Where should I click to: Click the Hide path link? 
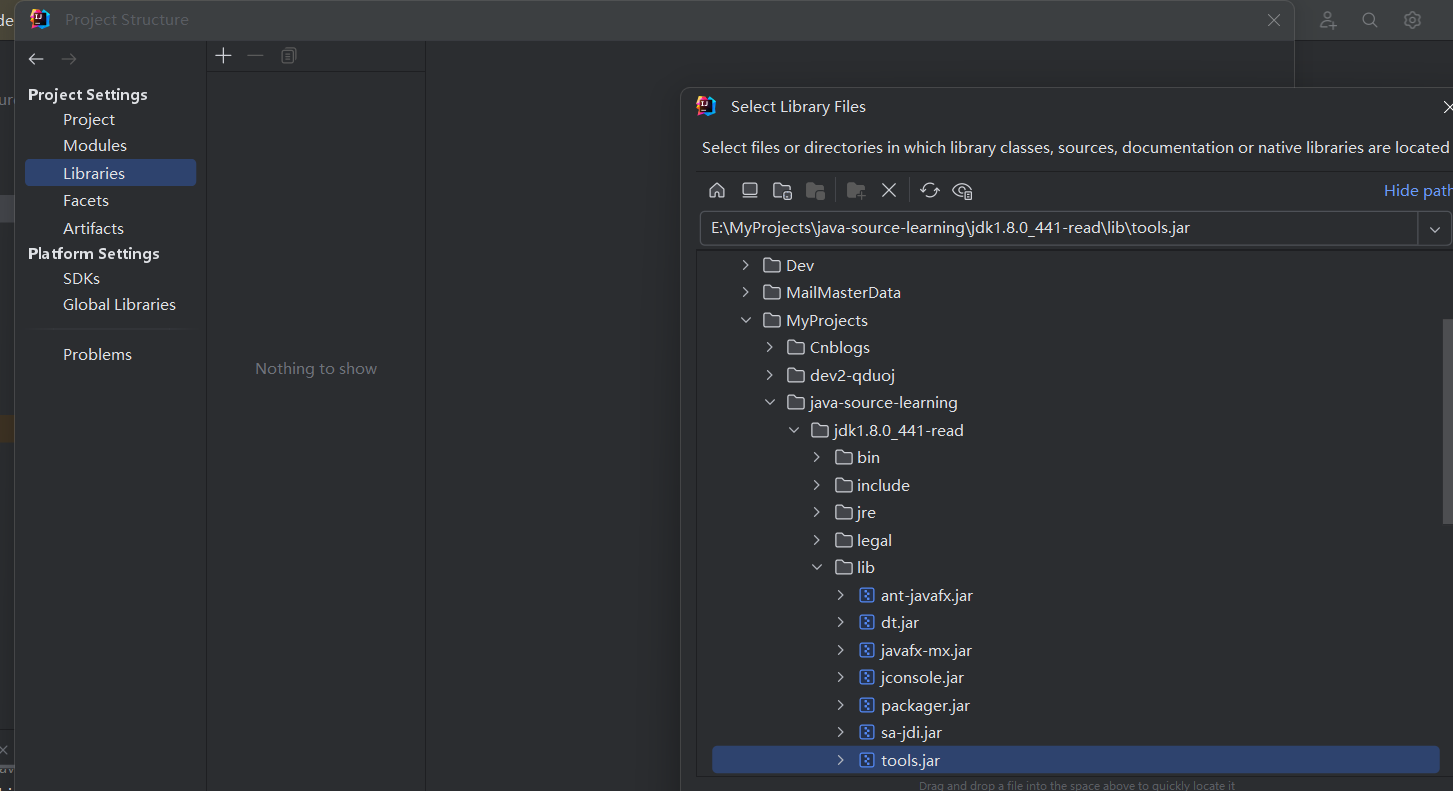coord(1416,190)
